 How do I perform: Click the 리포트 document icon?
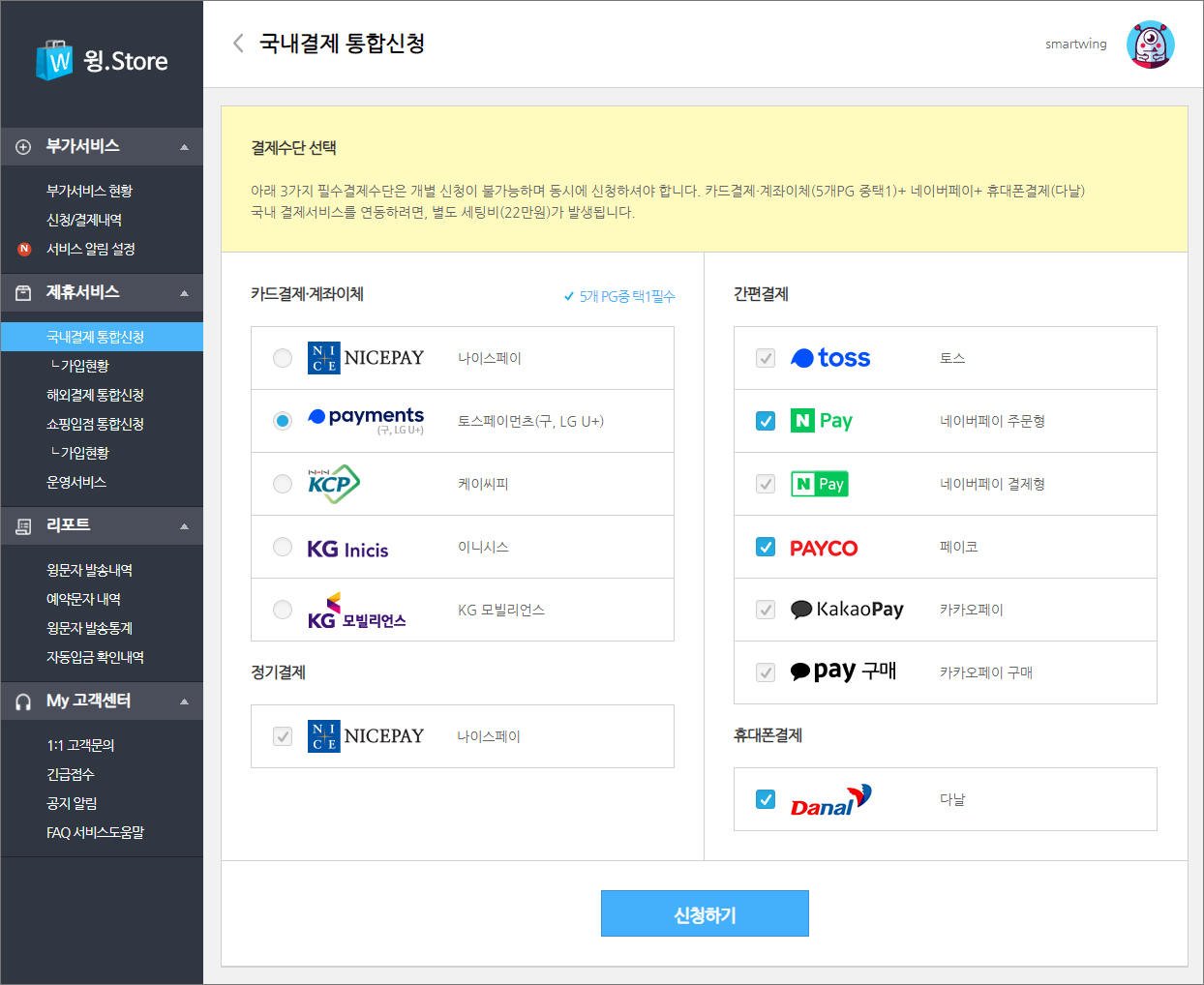point(23,526)
